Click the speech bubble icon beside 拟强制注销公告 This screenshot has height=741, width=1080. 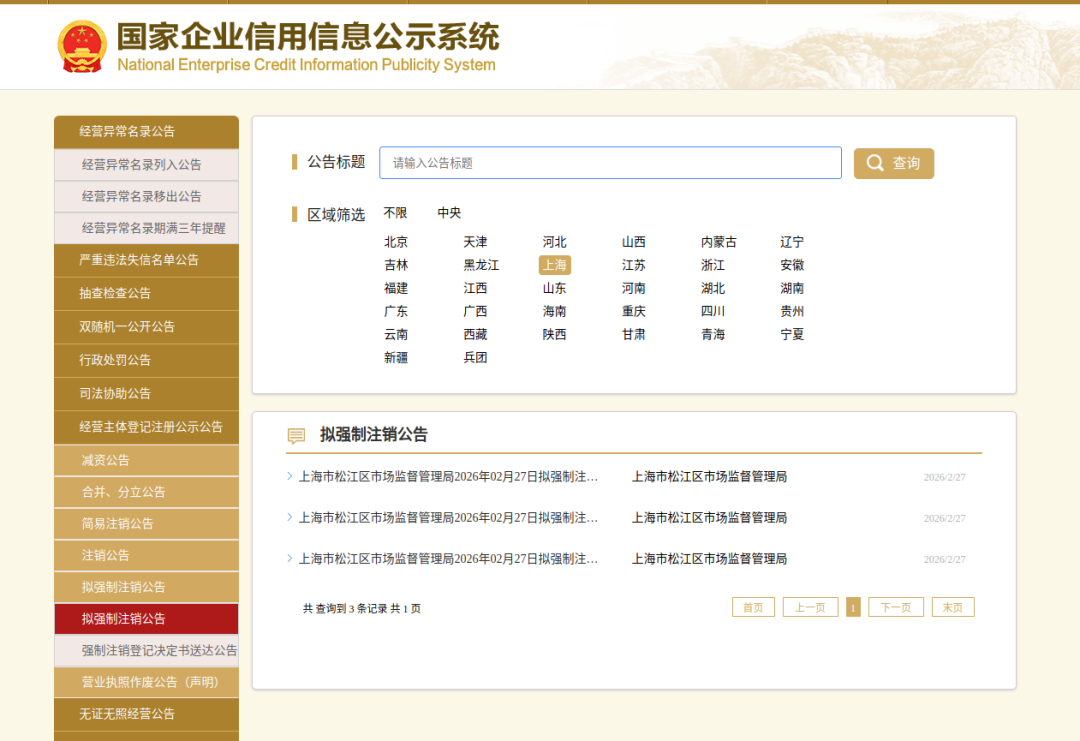pyautogui.click(x=296, y=436)
